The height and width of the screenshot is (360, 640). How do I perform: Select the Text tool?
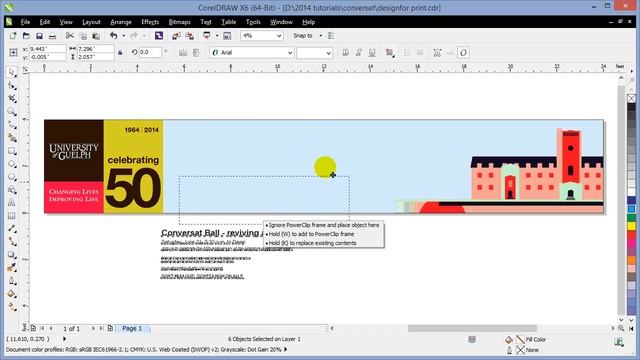[x=12, y=203]
